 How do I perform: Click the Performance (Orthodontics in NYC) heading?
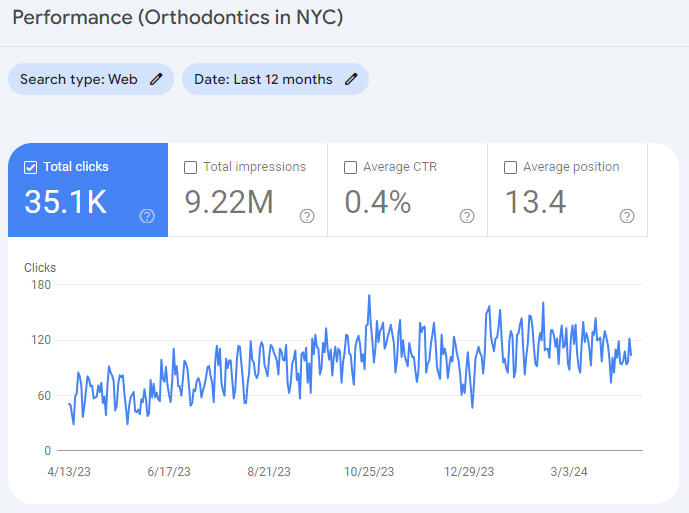coord(178,18)
